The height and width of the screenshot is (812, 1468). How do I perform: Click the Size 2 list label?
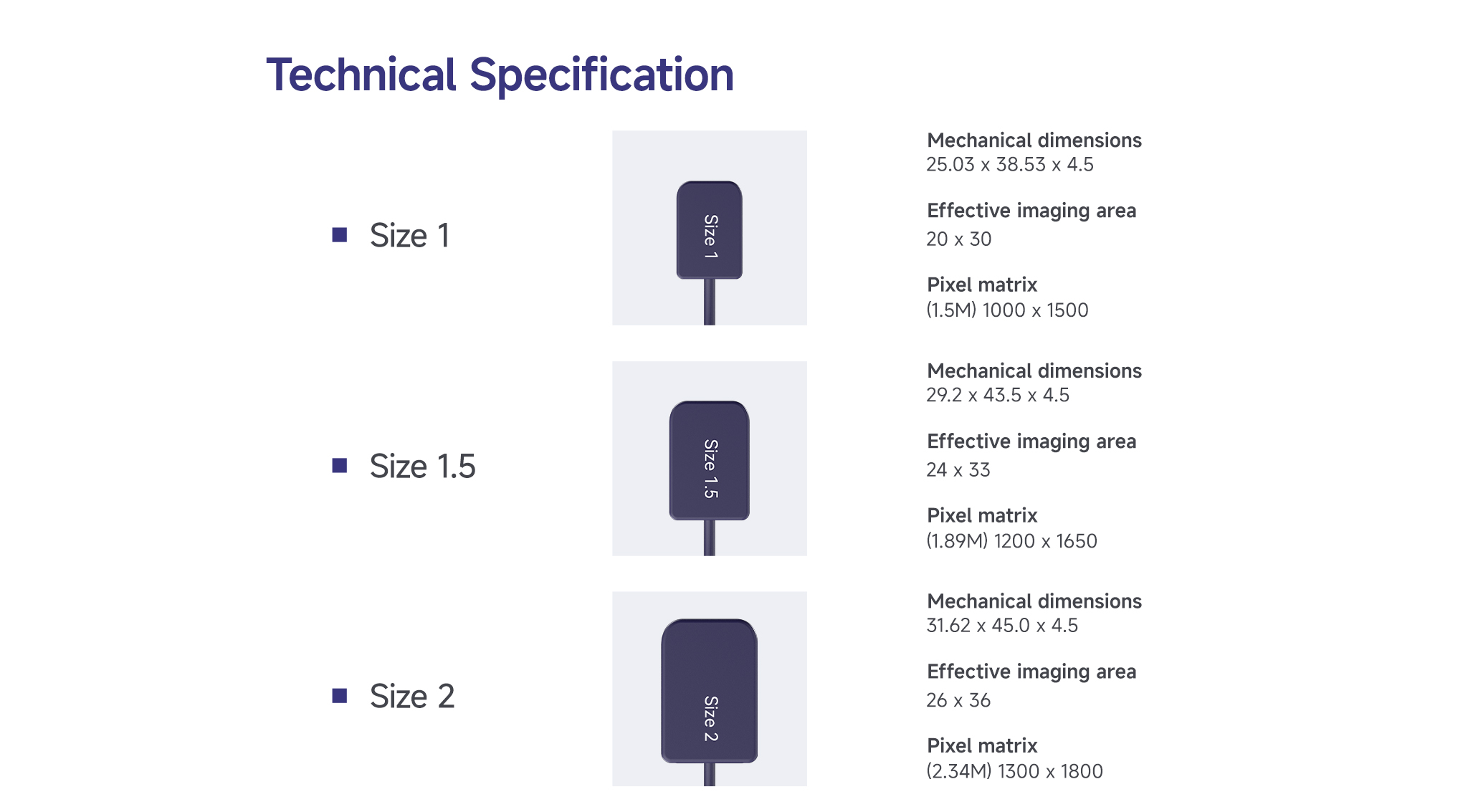[412, 697]
